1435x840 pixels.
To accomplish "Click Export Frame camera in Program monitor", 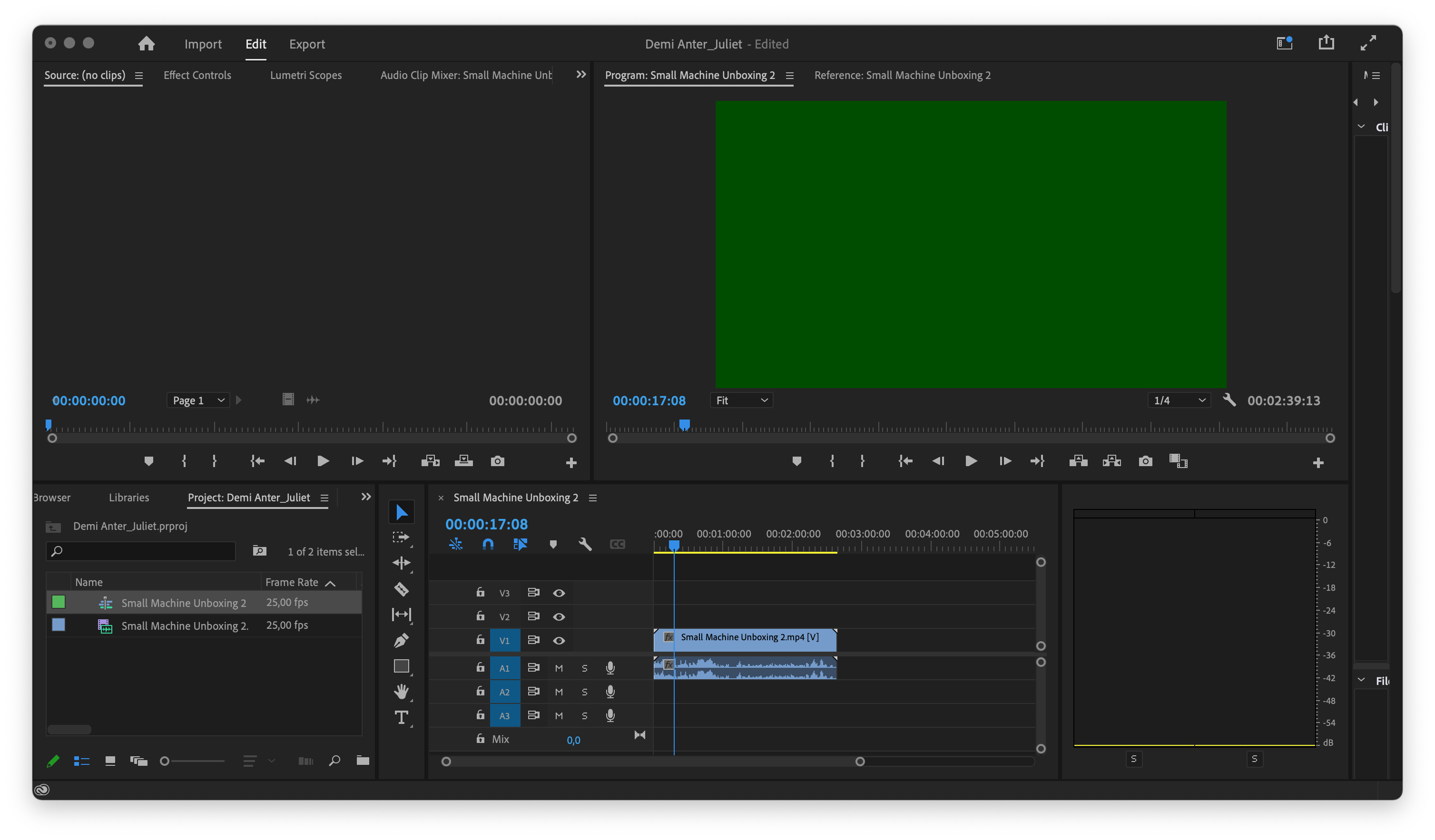I will click(x=1145, y=461).
